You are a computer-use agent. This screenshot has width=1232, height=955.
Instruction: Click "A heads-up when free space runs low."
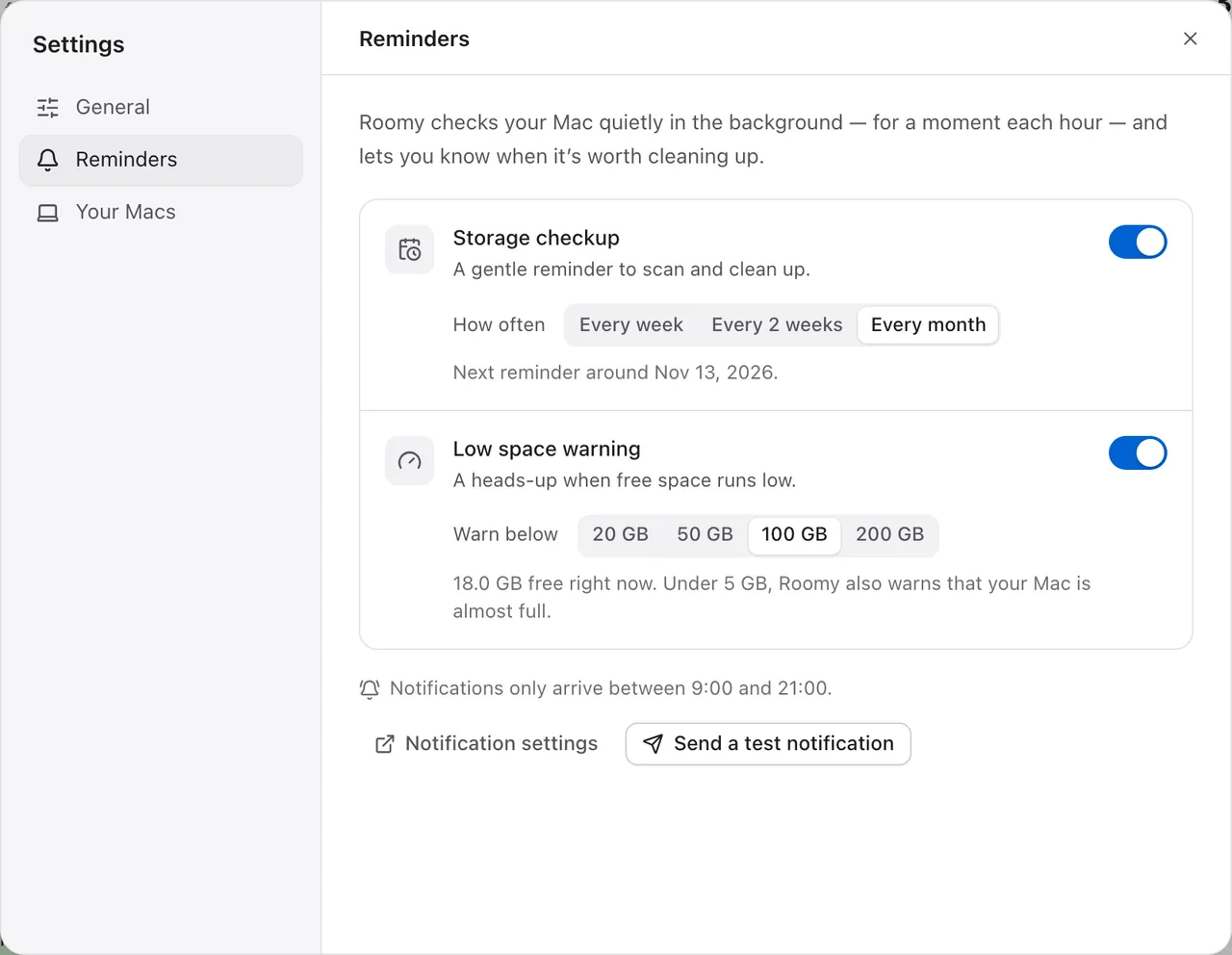625,481
